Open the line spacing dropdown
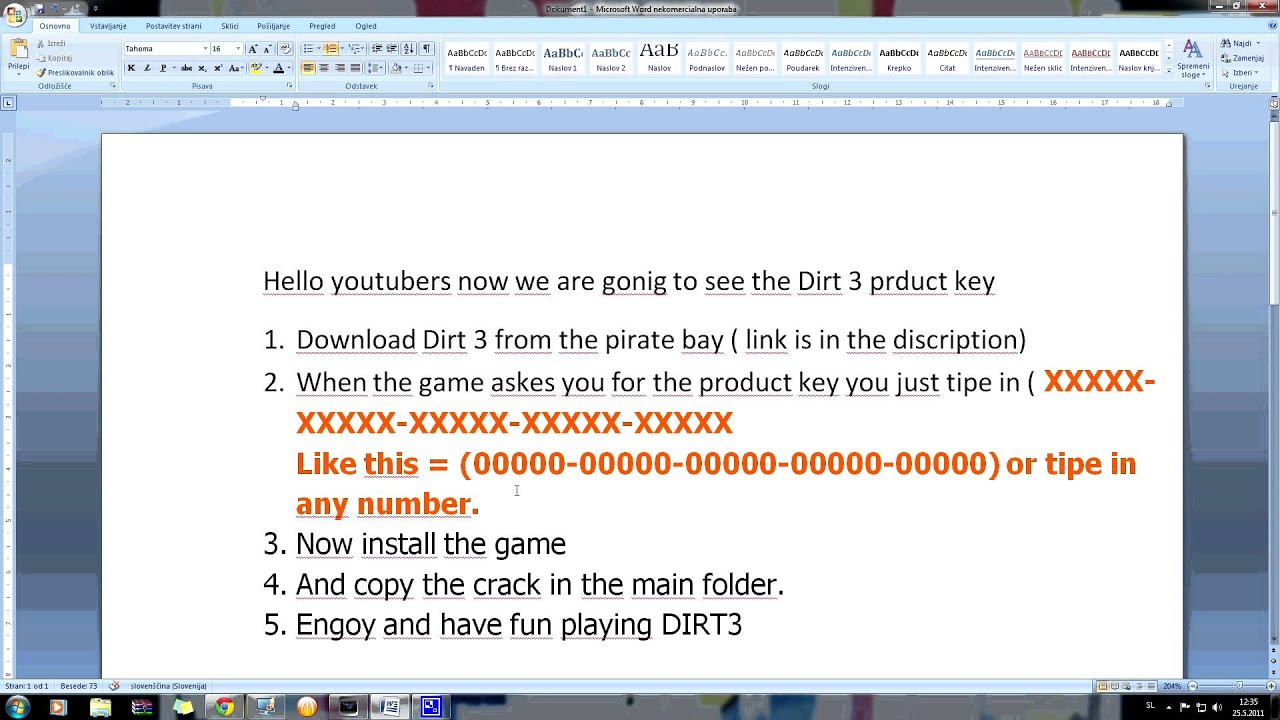 (x=376, y=68)
